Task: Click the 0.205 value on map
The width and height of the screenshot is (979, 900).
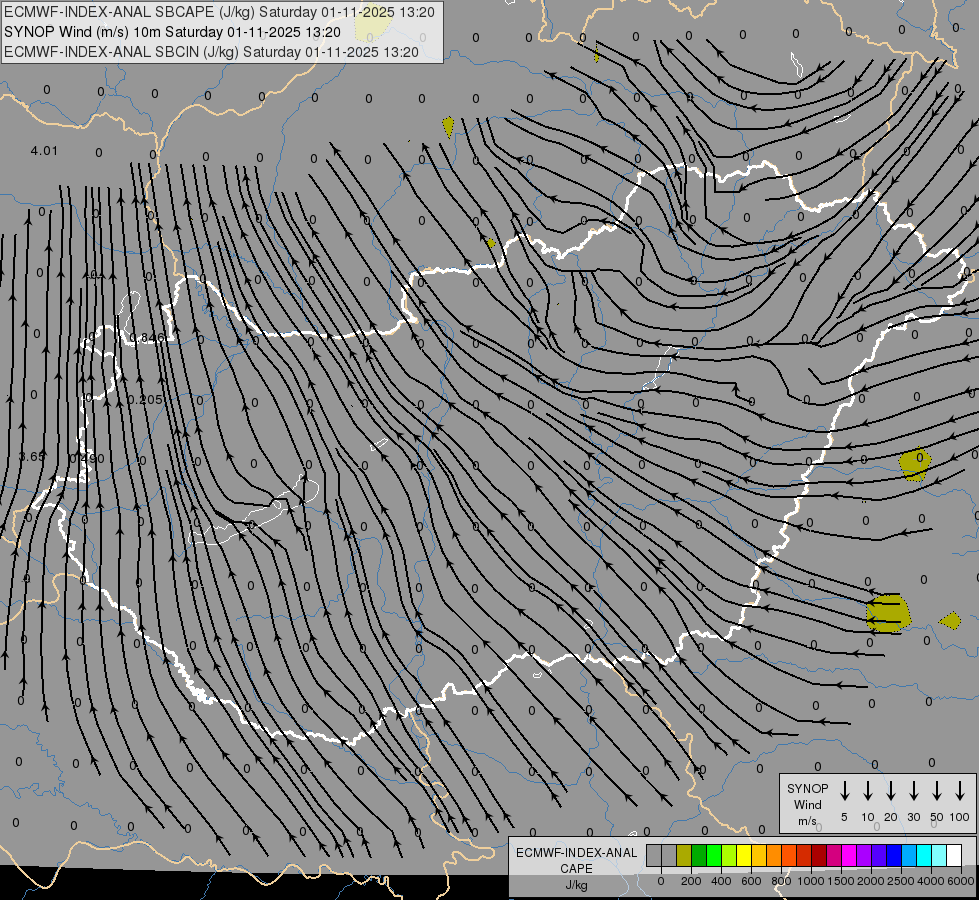Action: tap(144, 399)
